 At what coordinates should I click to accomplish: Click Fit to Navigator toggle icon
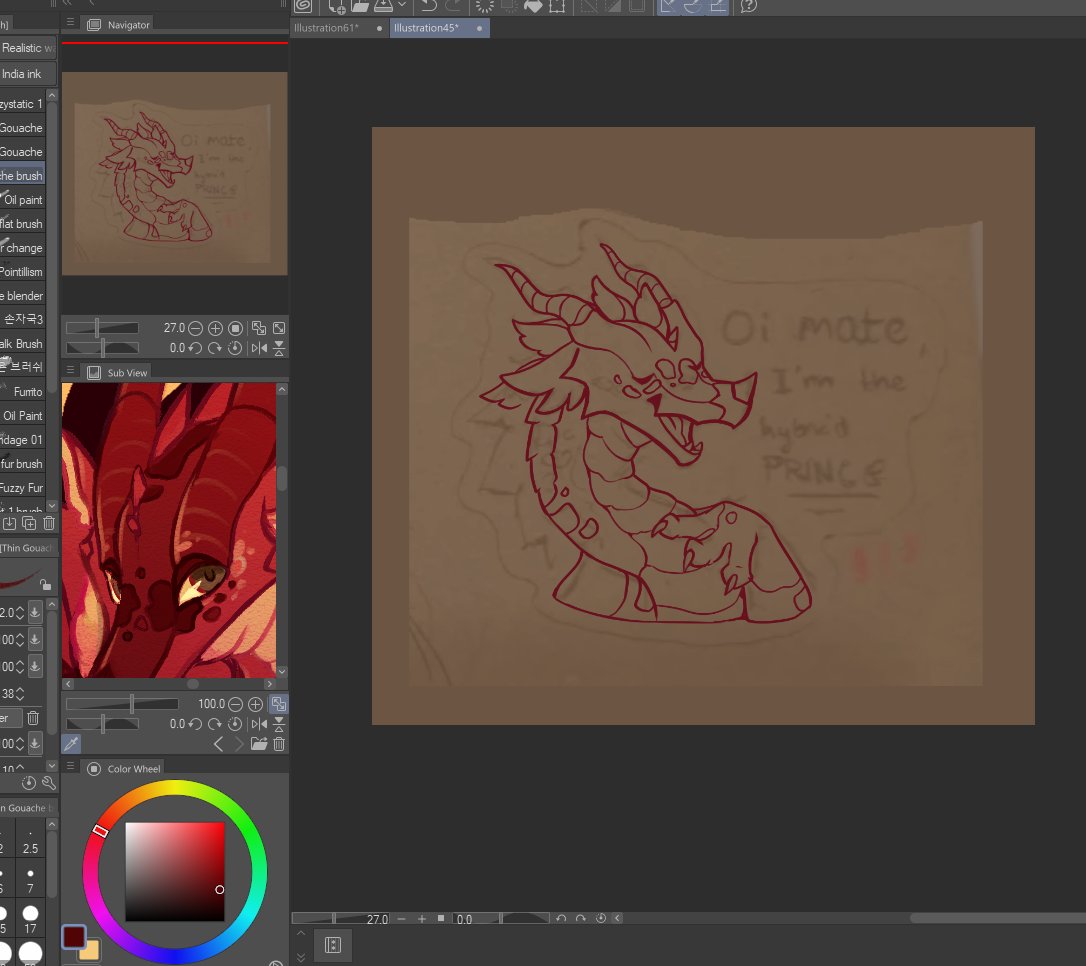(259, 328)
